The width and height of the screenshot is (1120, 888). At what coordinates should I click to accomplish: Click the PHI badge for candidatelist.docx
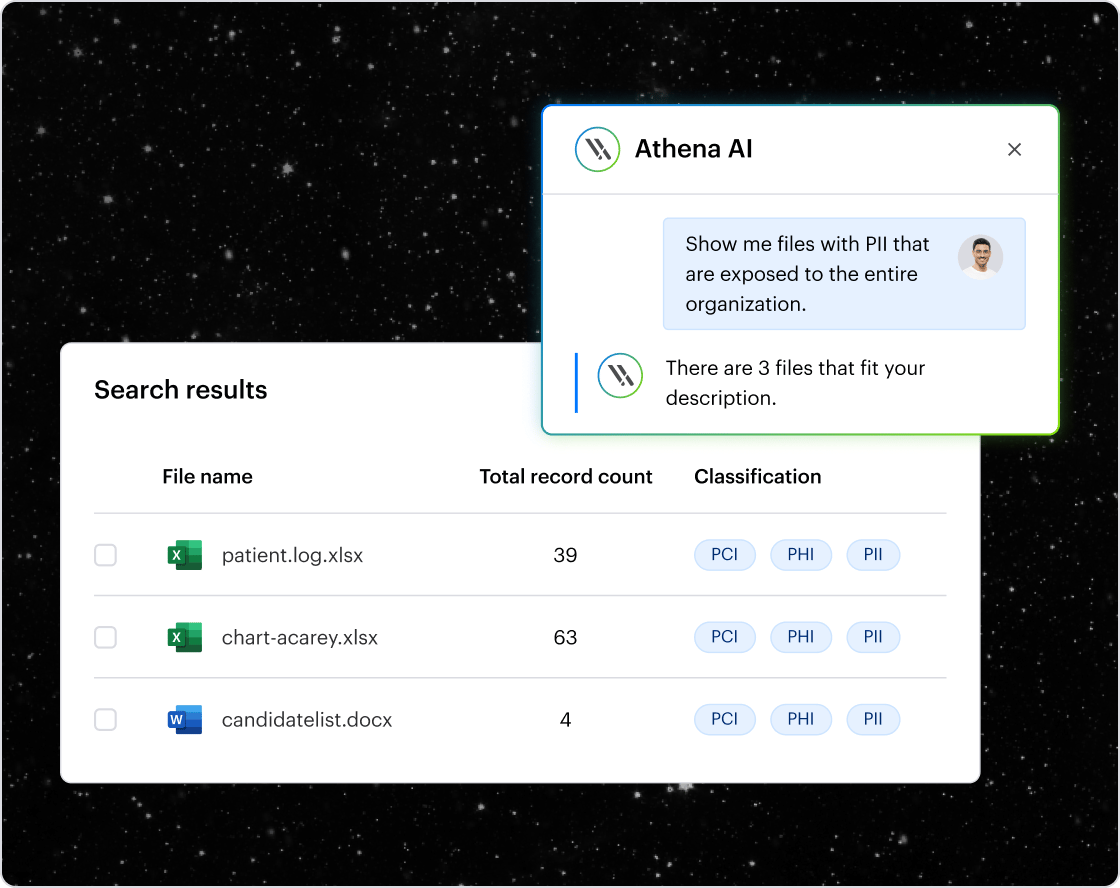(x=801, y=719)
